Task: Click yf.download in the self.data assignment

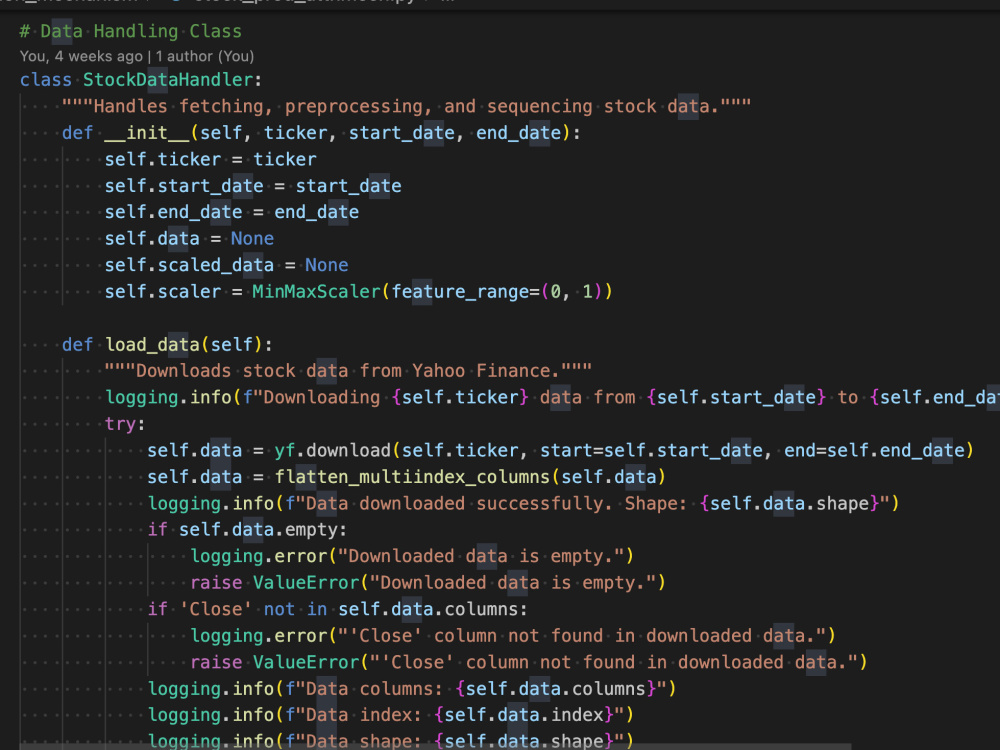Action: [332, 450]
